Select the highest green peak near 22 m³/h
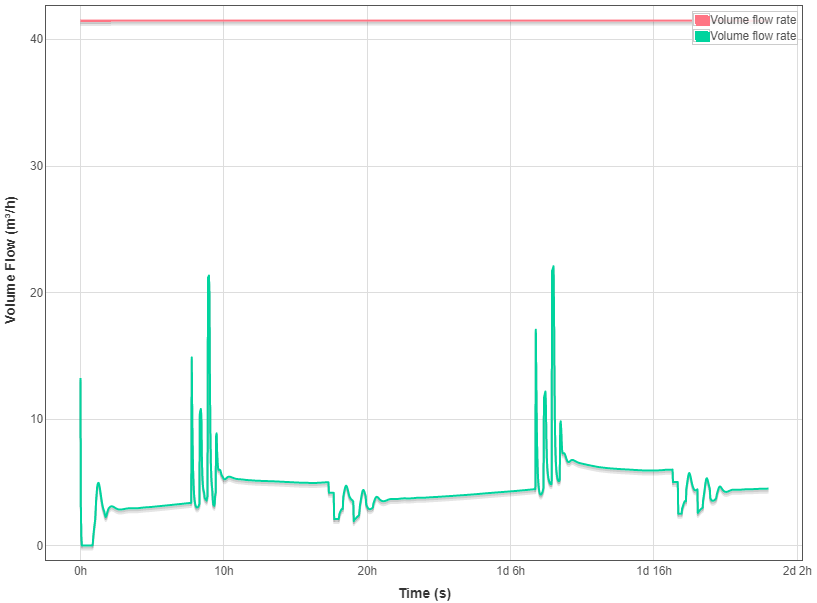Screen dimensions: 817x603 tap(552, 268)
